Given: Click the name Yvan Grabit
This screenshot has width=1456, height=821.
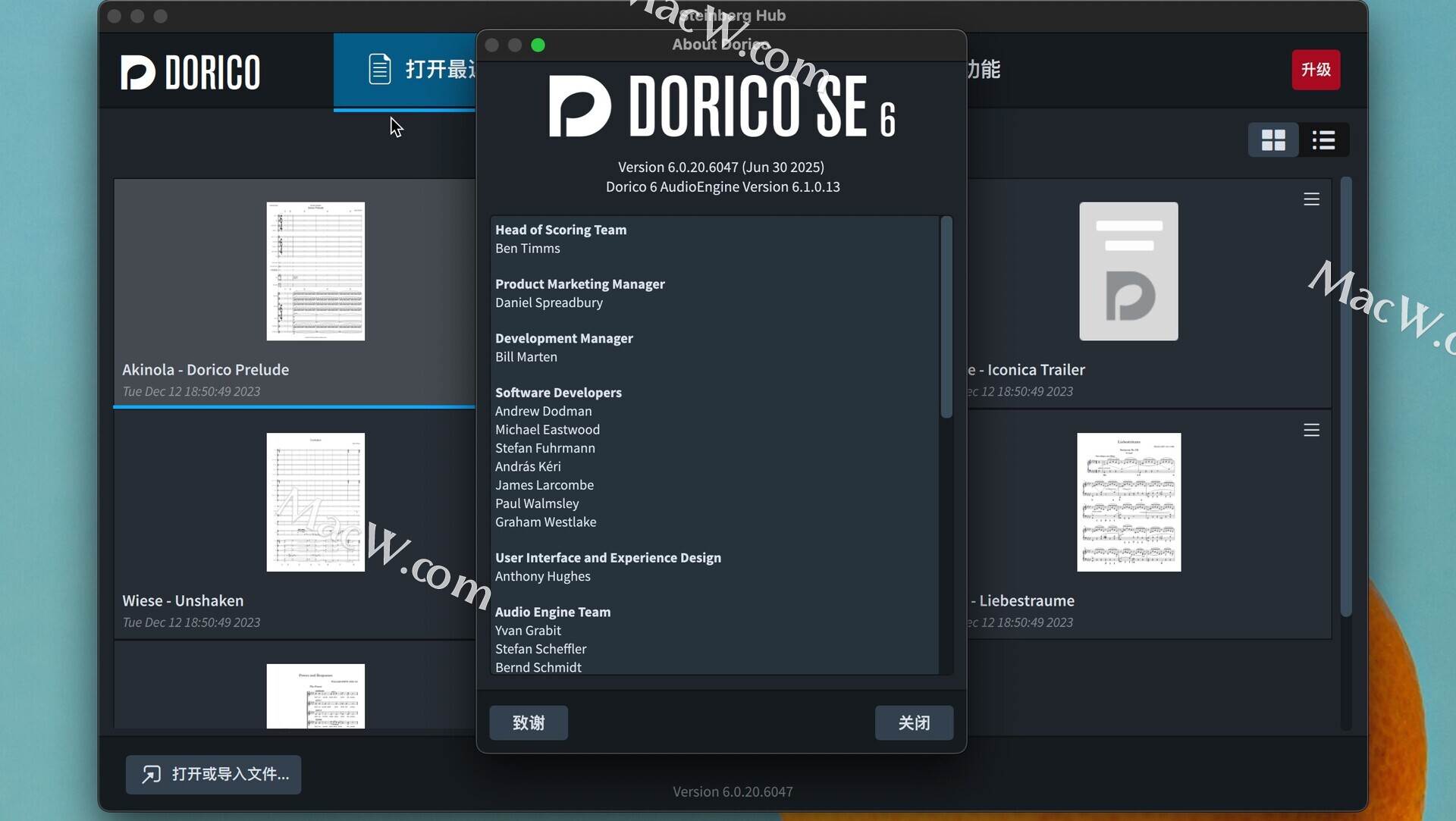Looking at the screenshot, I should pos(528,631).
